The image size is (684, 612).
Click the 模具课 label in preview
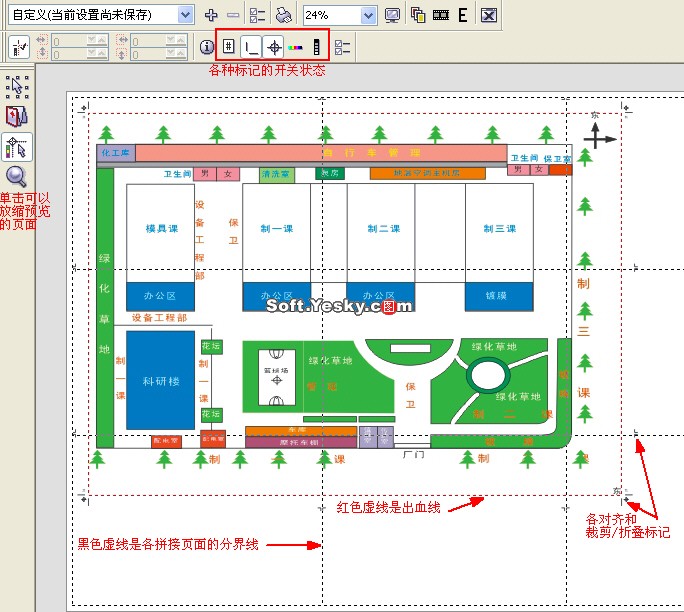coord(161,228)
